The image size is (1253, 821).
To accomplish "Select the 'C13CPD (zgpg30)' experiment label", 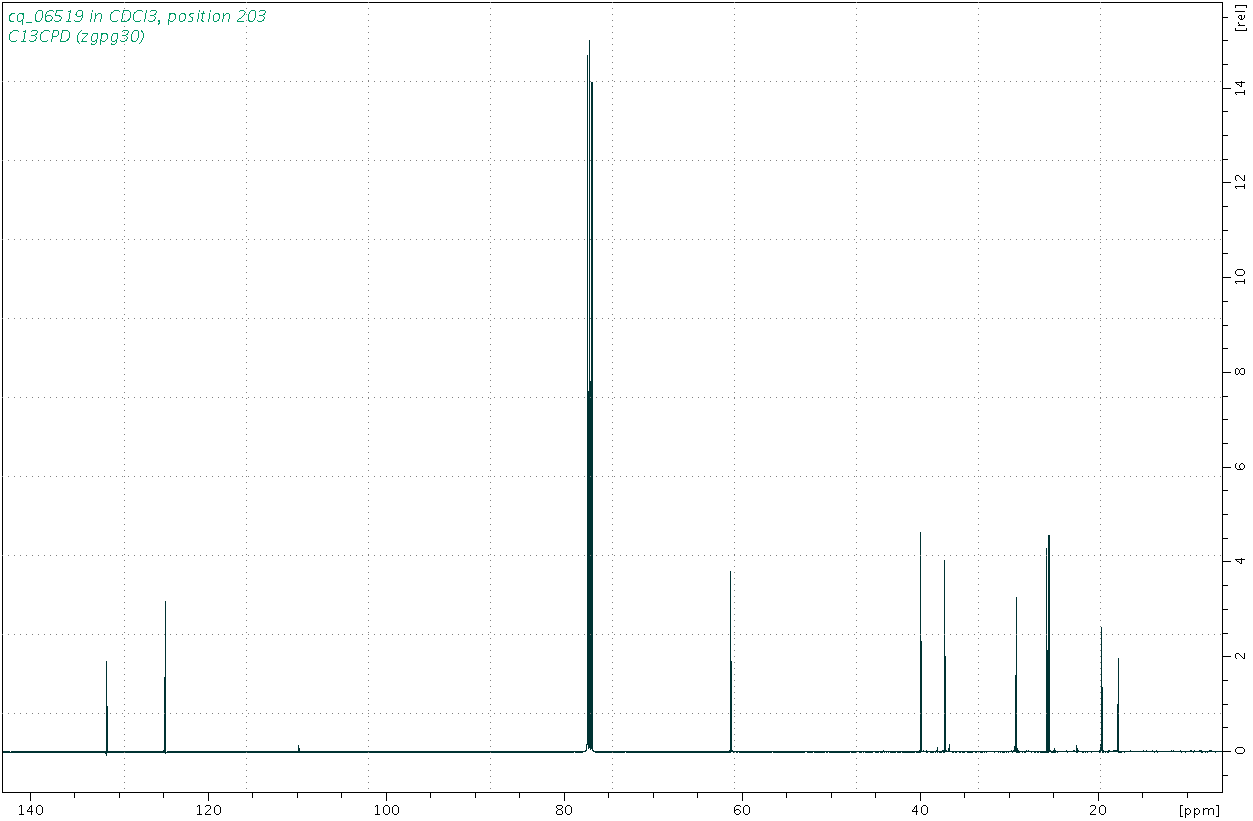I will [76, 37].
